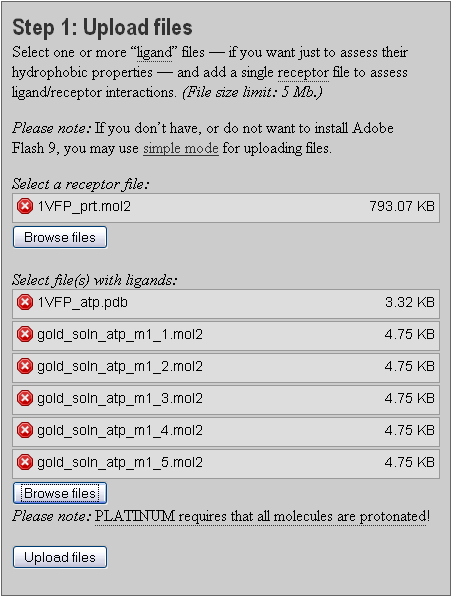This screenshot has width=452, height=597.
Task: Click the Upload files button
Action: [60, 557]
